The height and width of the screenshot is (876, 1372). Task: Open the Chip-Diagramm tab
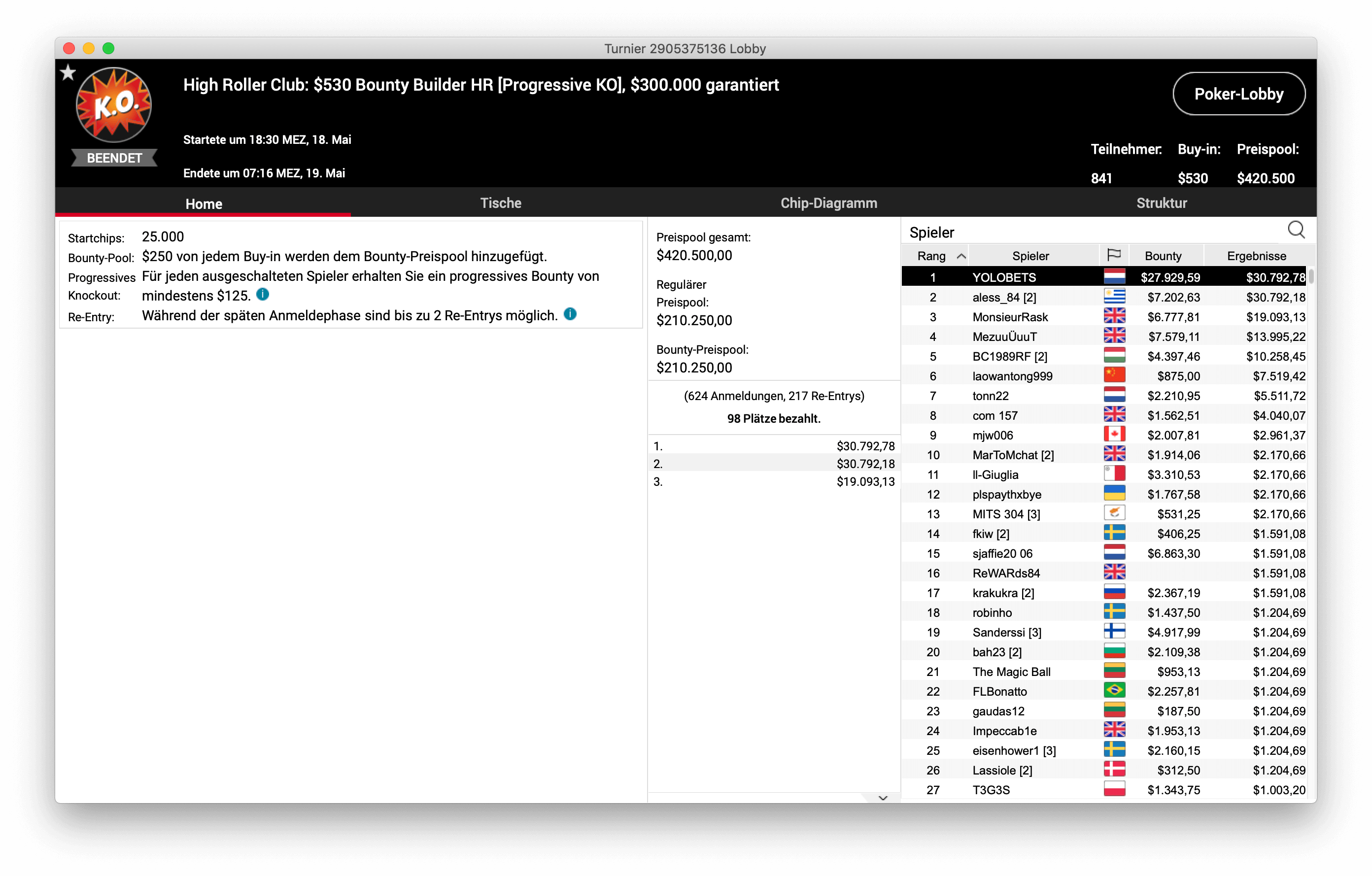(x=828, y=203)
